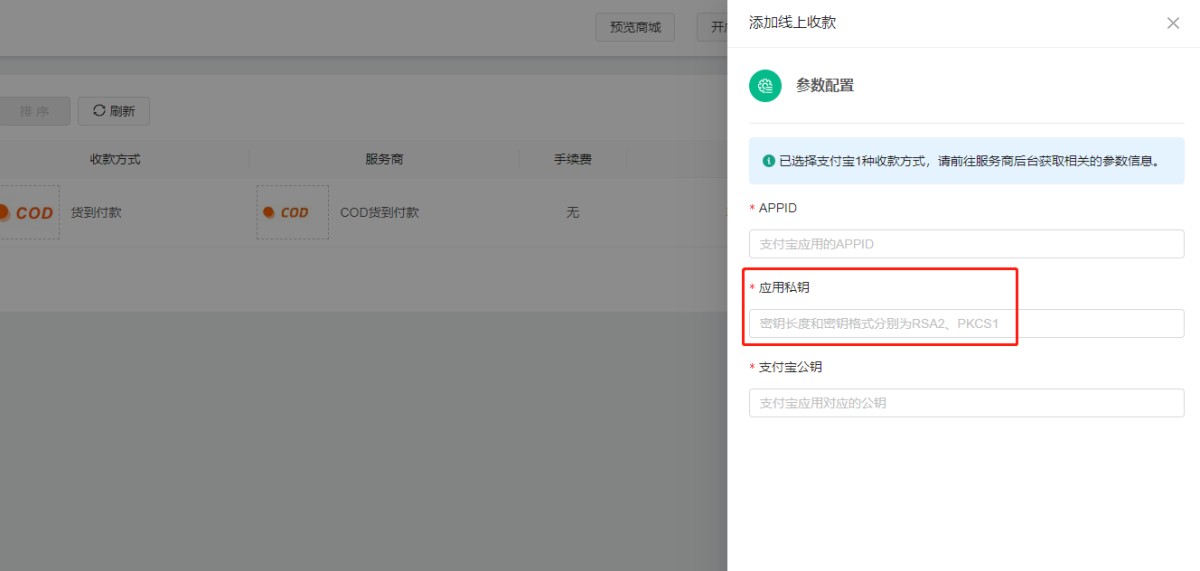Click the 排序 sort button
This screenshot has width=1200, height=571.
[x=34, y=111]
